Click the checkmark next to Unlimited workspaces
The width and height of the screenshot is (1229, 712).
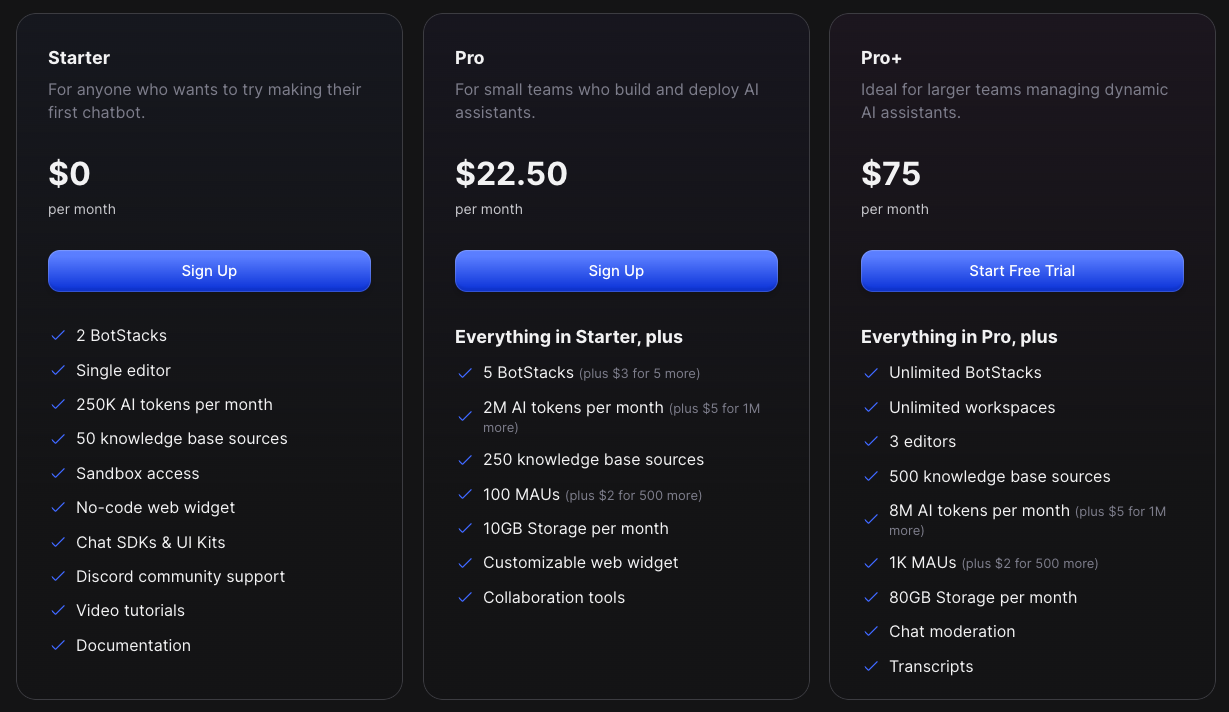[871, 408]
